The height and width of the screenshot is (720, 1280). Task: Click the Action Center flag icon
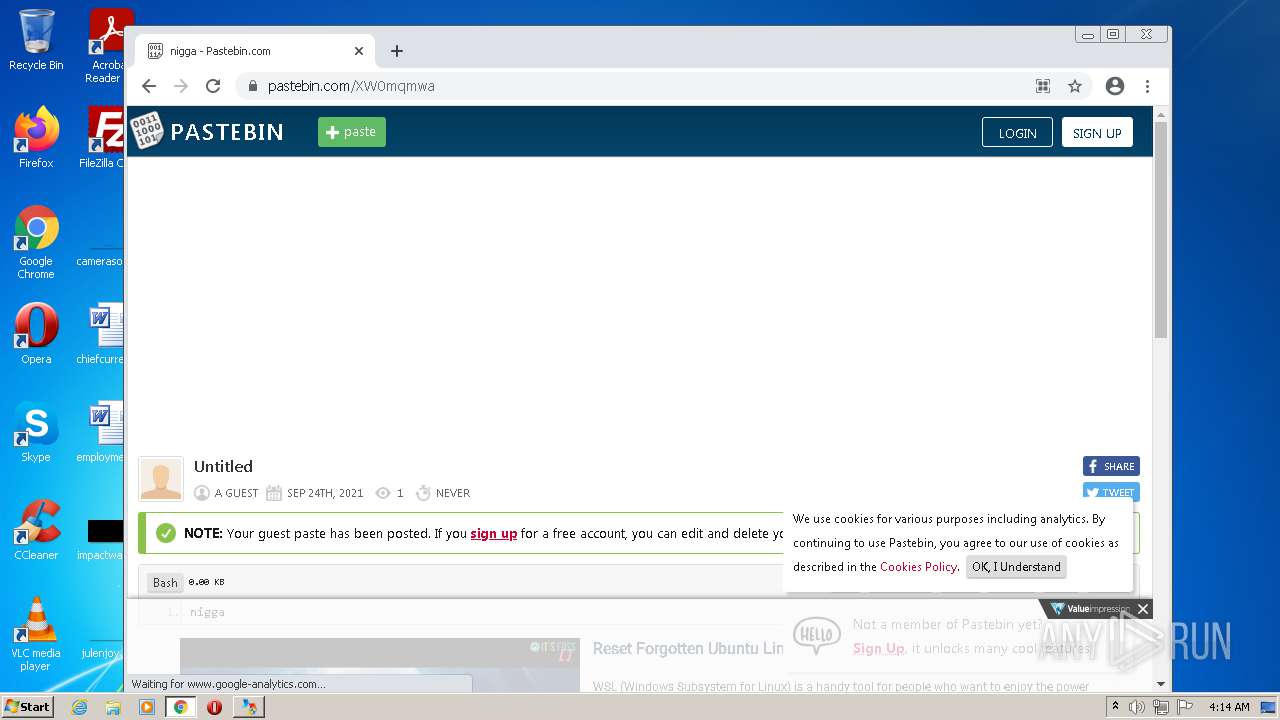(x=1185, y=707)
